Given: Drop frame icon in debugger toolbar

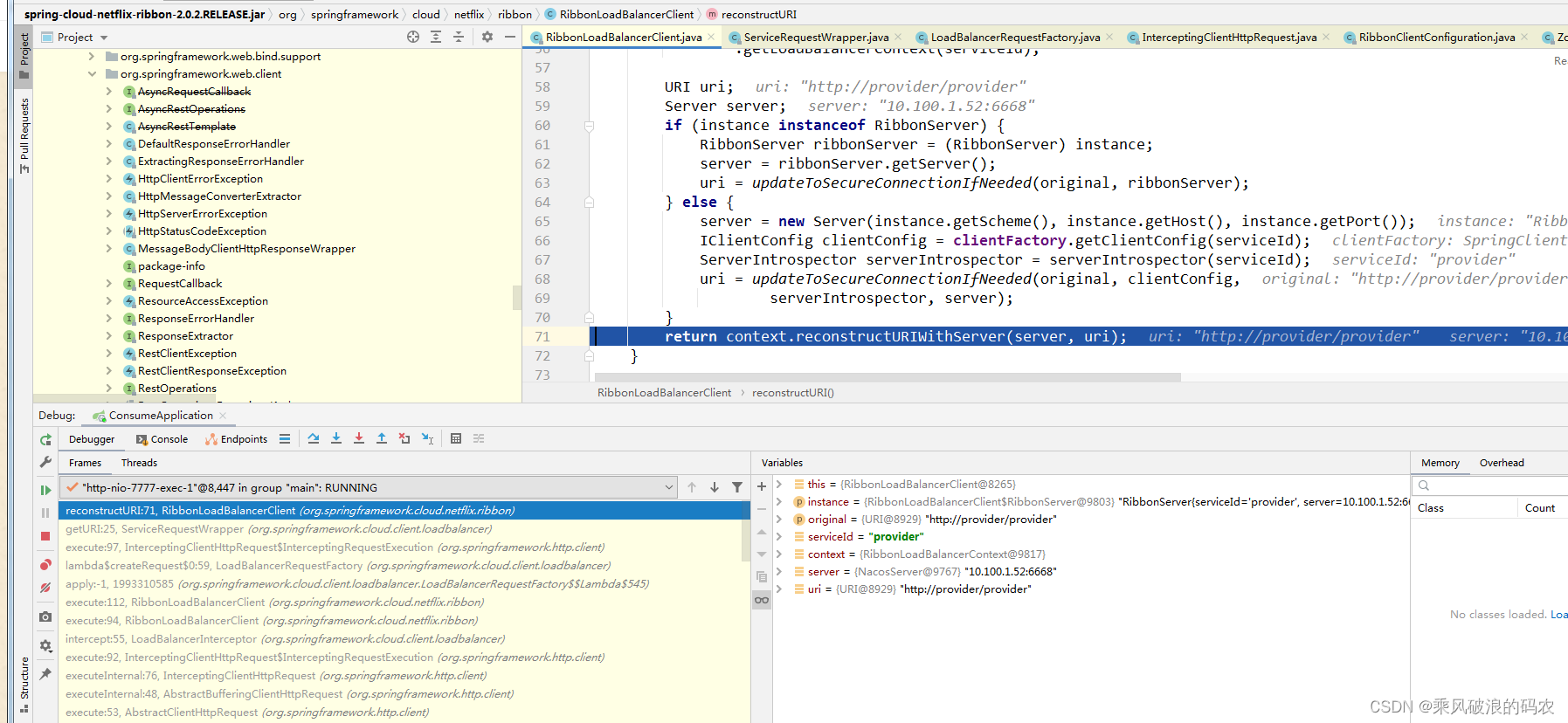Looking at the screenshot, I should pyautogui.click(x=404, y=438).
